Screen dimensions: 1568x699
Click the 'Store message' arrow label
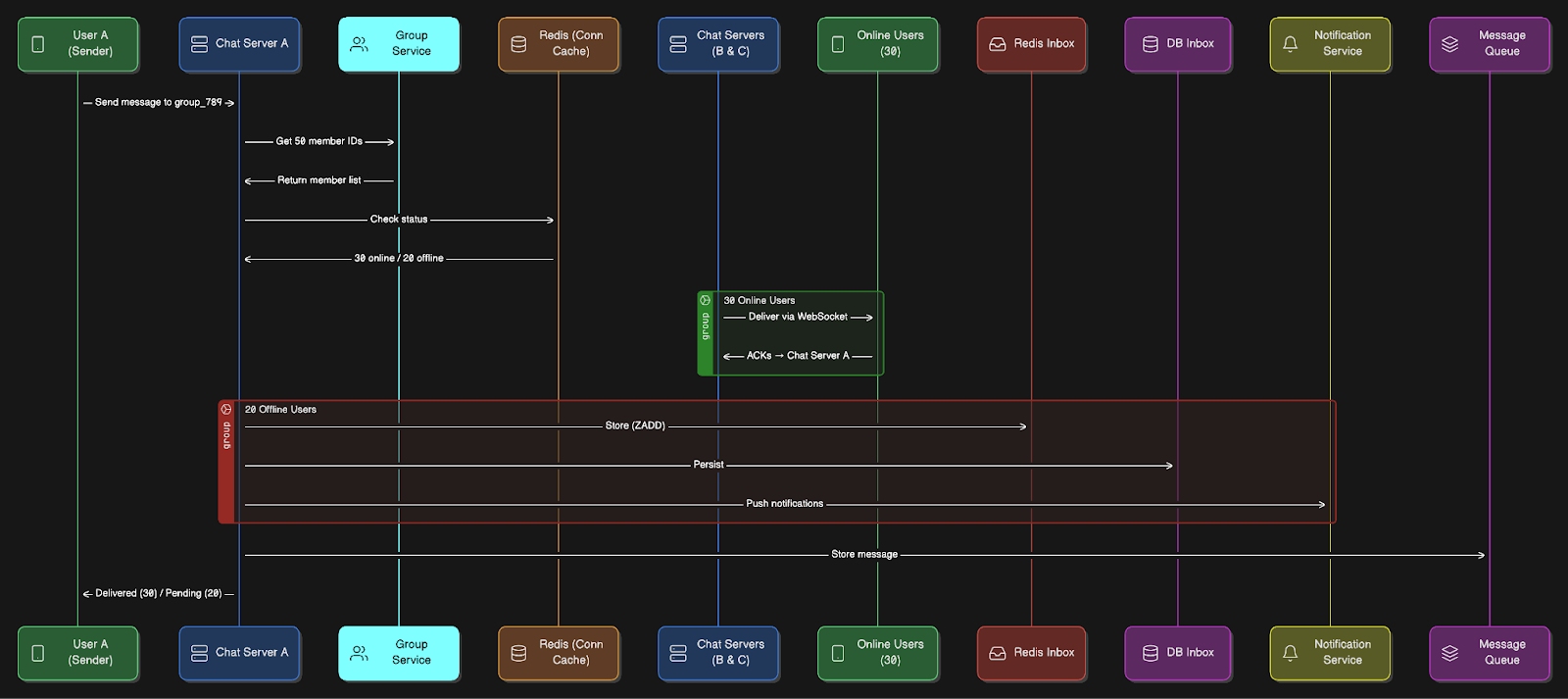click(x=864, y=554)
